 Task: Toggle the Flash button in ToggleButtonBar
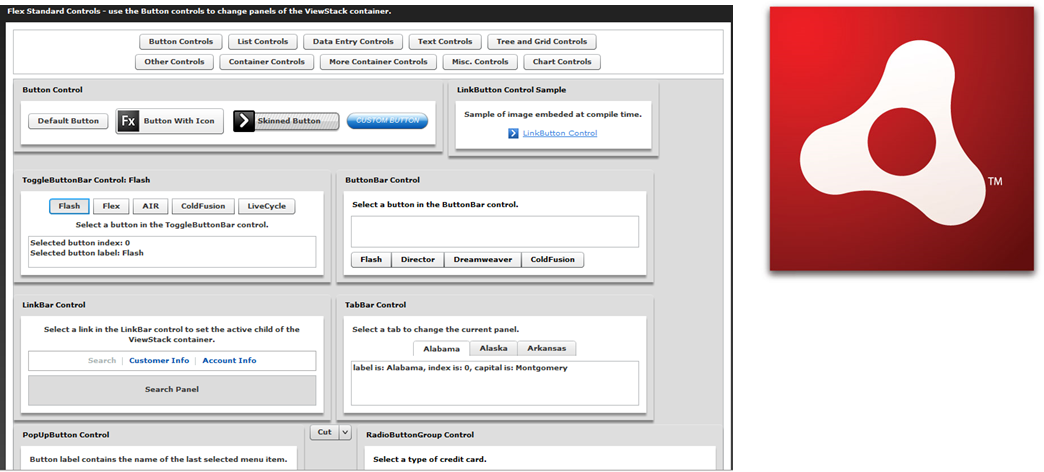(69, 206)
